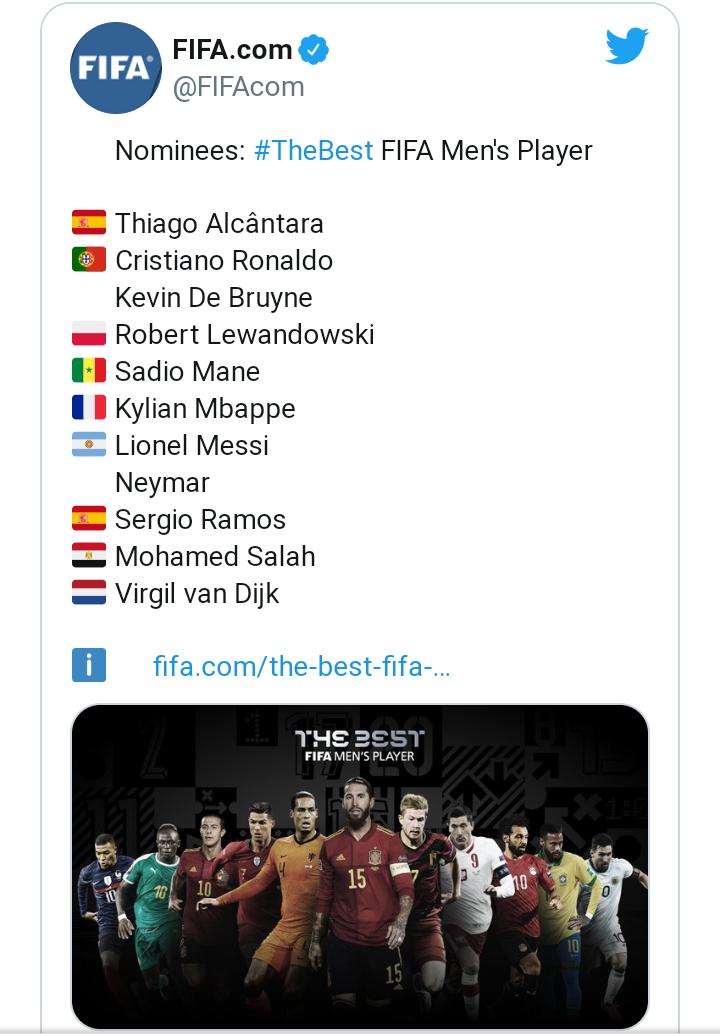Click the France flag beside Kylian Mbappe

tap(89, 408)
